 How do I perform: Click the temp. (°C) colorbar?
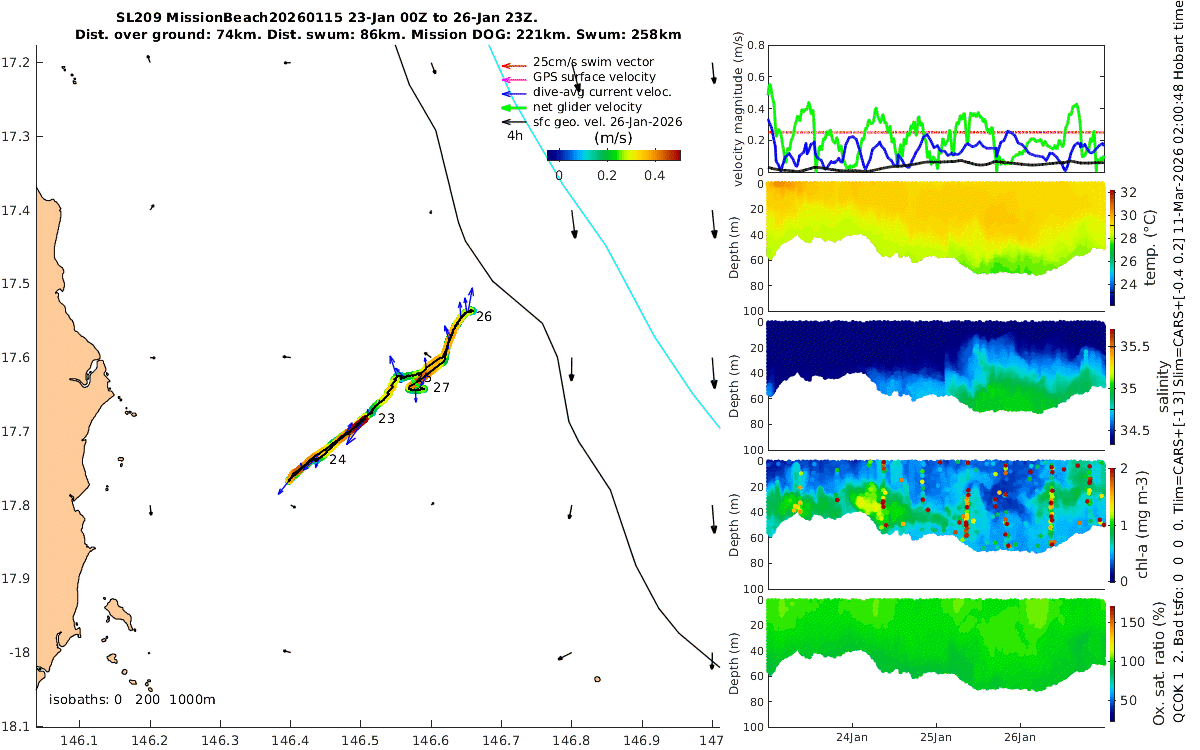coord(1113,246)
